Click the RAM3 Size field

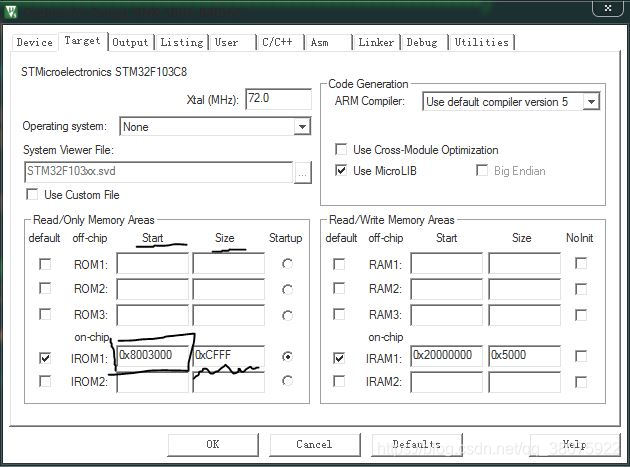[524, 314]
